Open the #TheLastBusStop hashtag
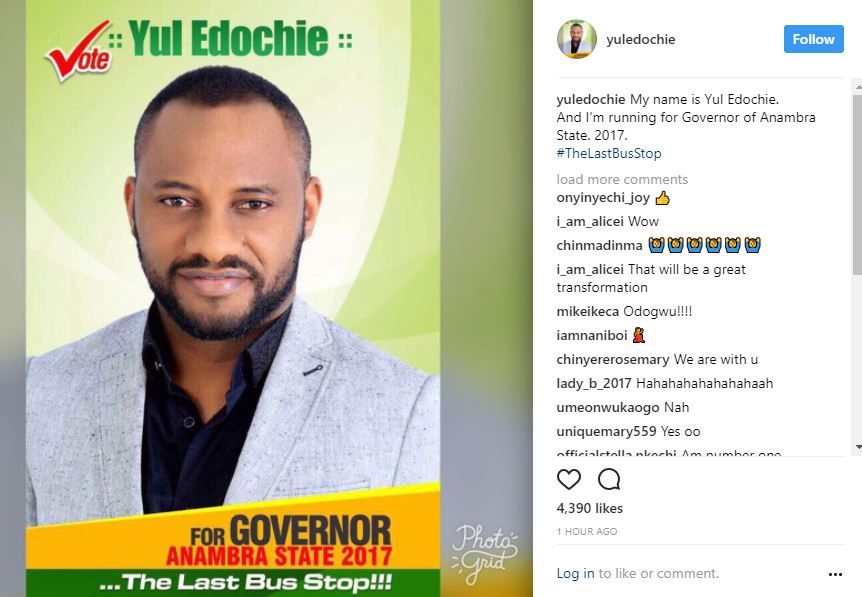 [609, 153]
